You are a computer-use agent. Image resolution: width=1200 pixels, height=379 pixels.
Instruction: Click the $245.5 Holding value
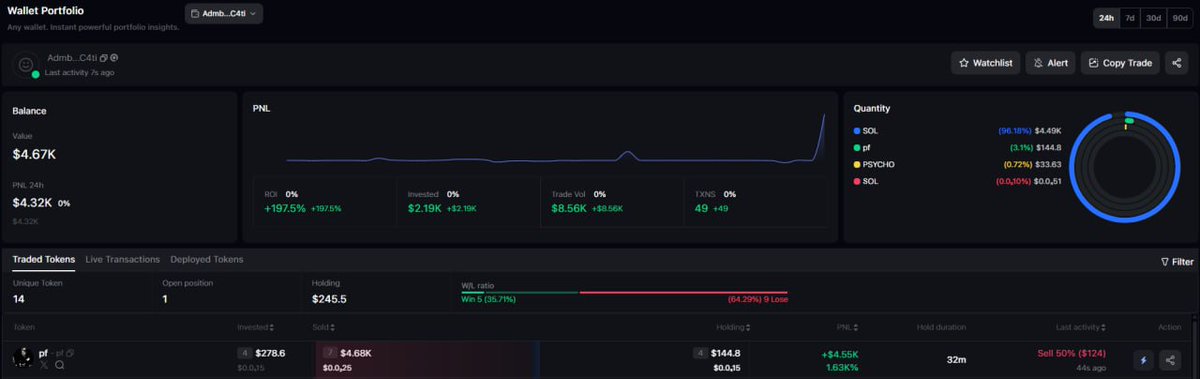(329, 298)
